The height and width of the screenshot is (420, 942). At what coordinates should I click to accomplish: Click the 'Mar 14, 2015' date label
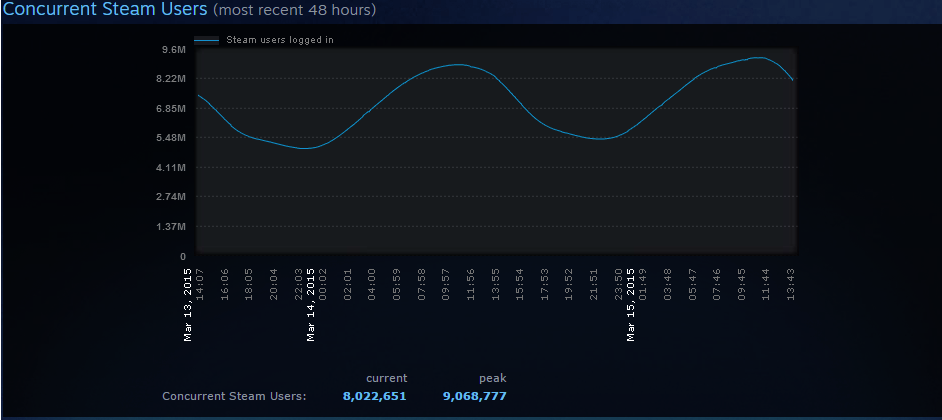click(x=311, y=305)
